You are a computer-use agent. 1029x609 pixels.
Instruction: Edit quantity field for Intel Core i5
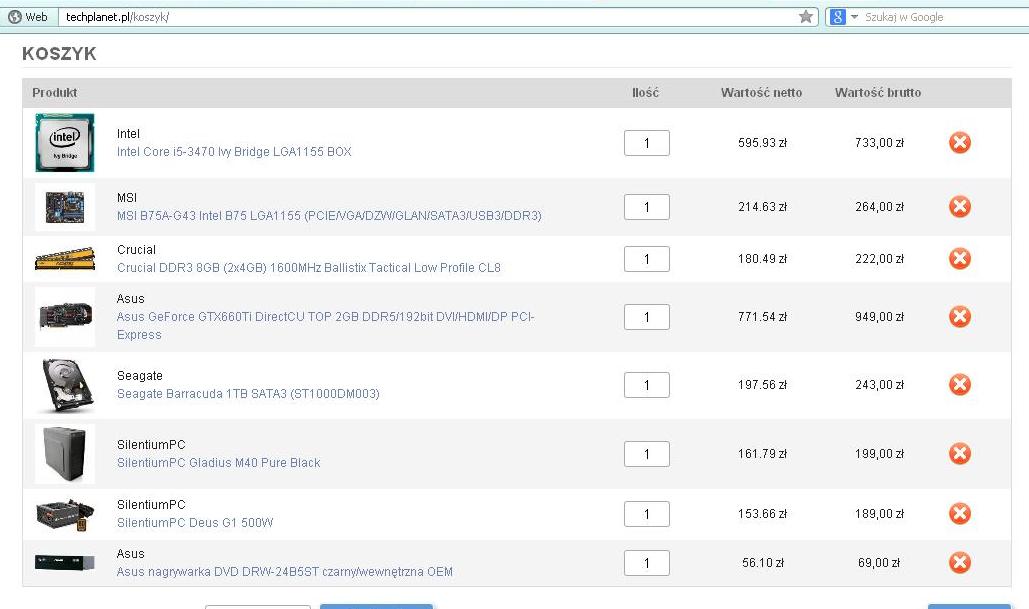pos(646,143)
